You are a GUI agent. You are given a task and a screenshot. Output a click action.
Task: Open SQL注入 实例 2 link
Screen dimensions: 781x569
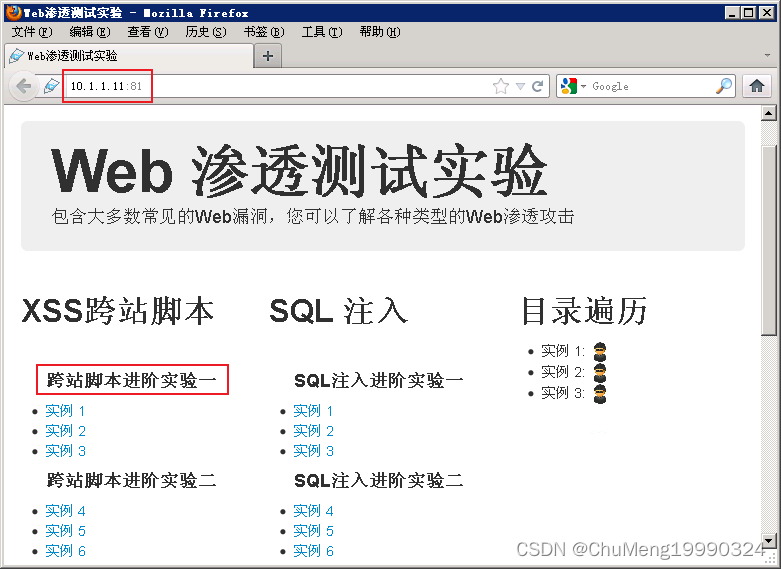(313, 431)
